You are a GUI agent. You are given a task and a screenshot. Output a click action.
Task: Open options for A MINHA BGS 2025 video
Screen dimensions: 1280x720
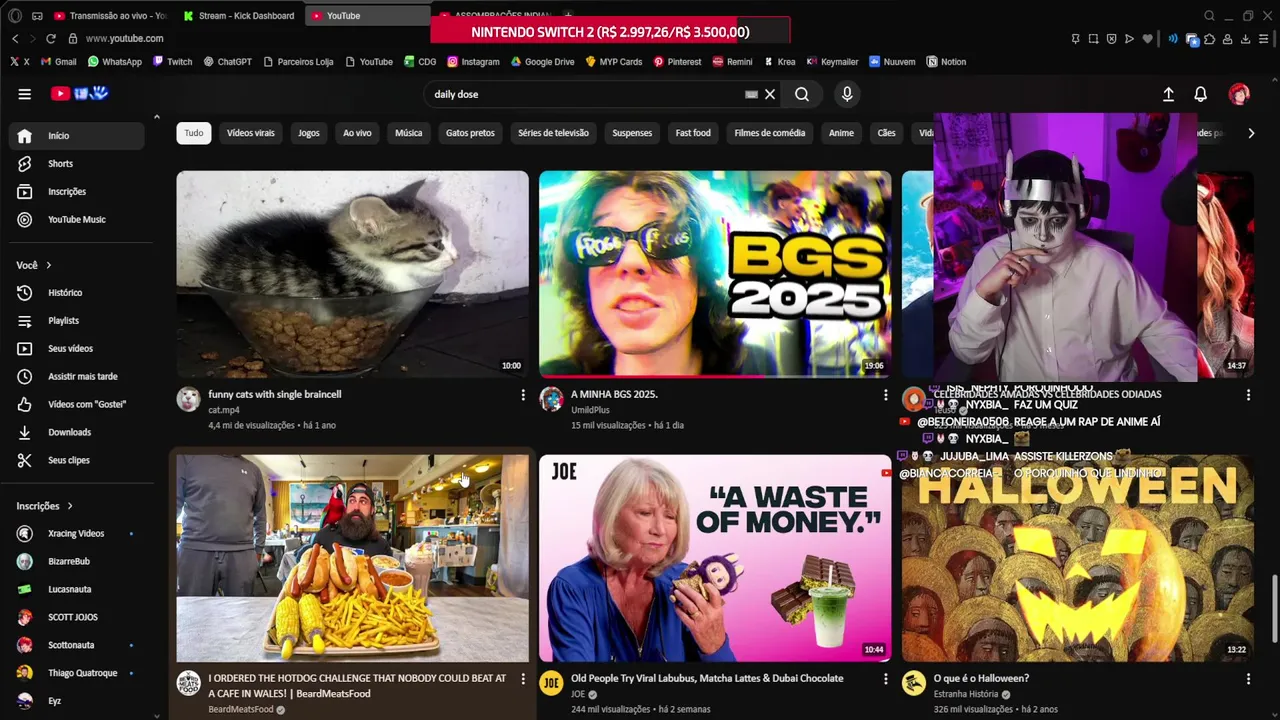tap(885, 395)
